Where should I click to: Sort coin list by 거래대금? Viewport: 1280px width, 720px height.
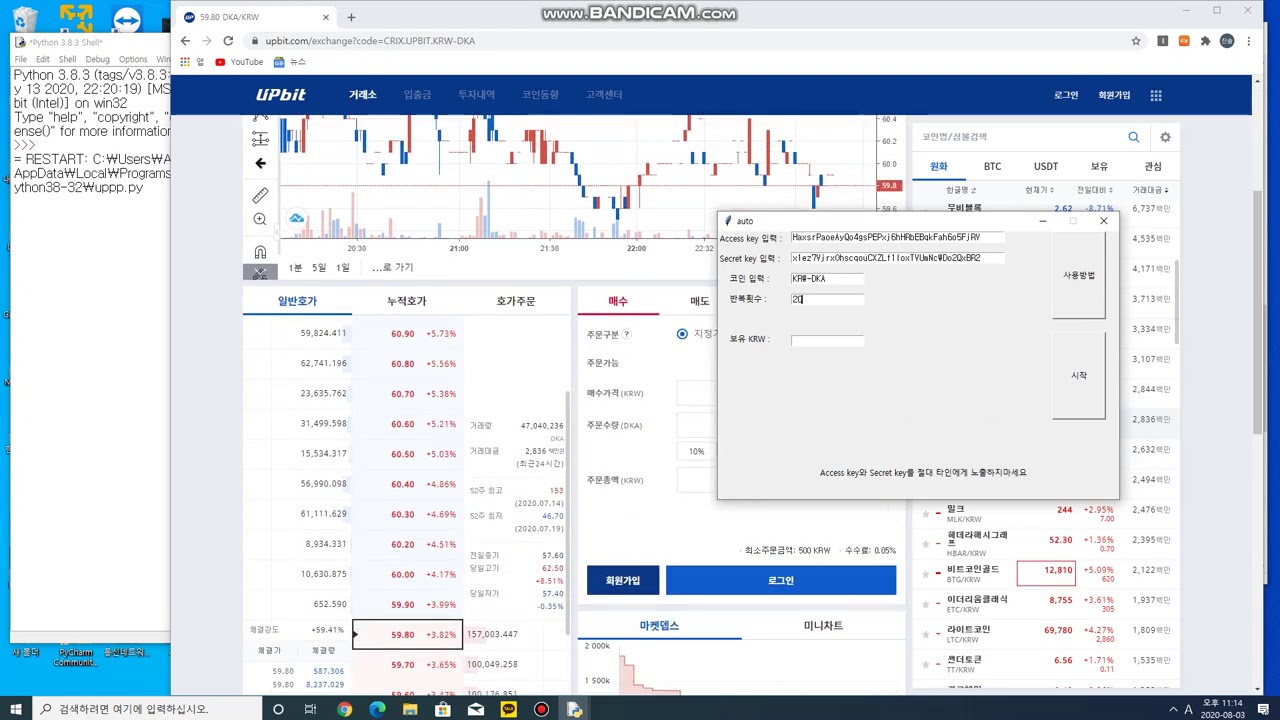click(x=1150, y=190)
